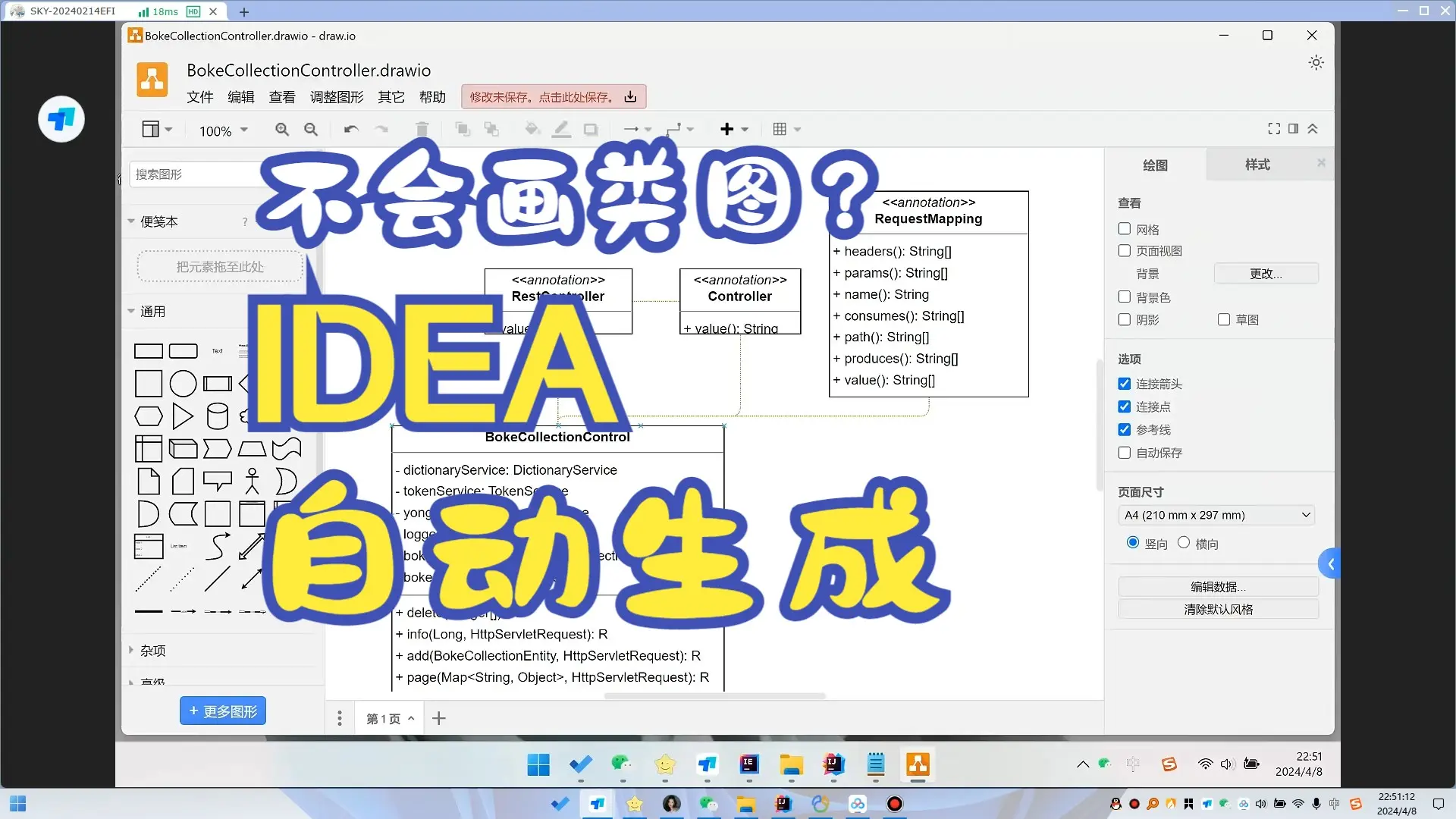Click the send to back icon
The image size is (1456, 819).
click(x=491, y=130)
